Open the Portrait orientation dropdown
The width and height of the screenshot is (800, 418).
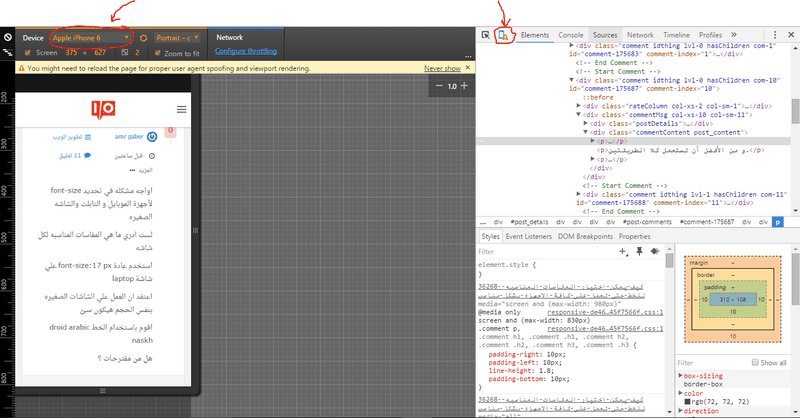179,37
